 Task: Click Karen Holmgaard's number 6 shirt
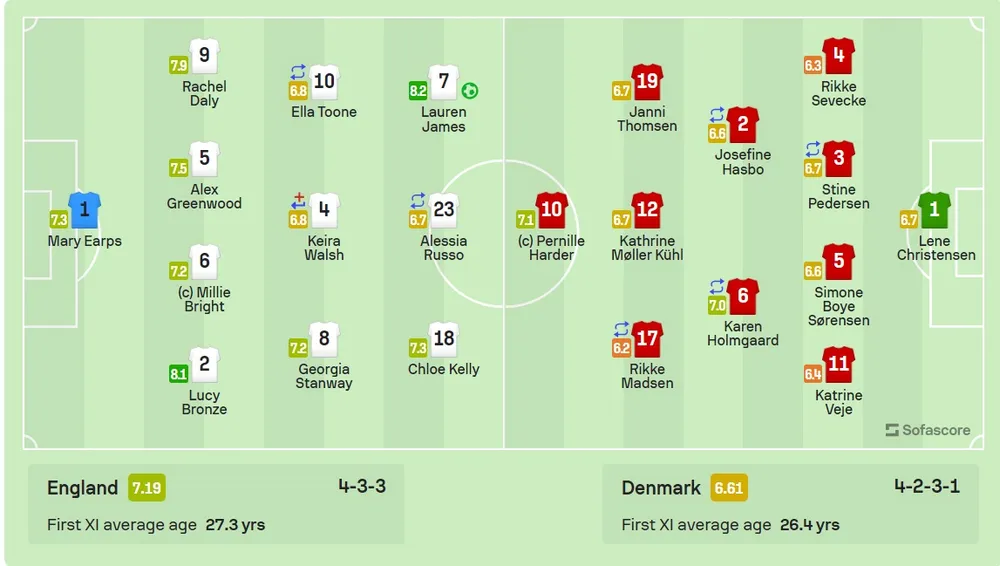743,296
